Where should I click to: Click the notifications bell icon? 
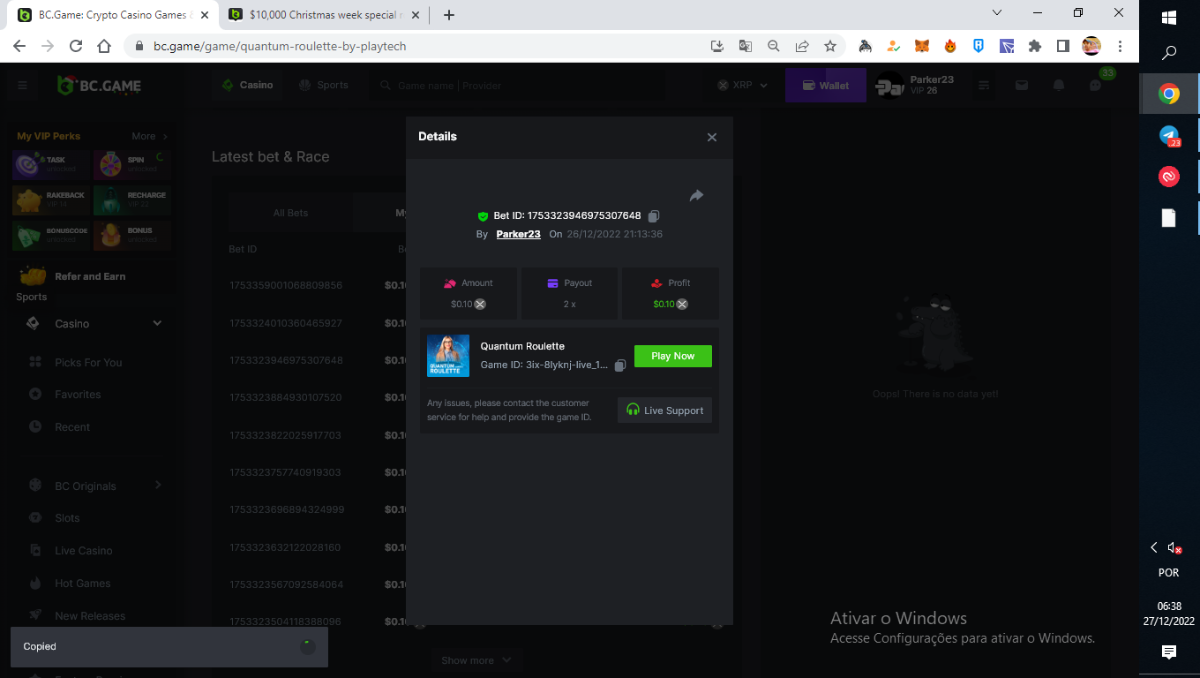coord(1058,86)
